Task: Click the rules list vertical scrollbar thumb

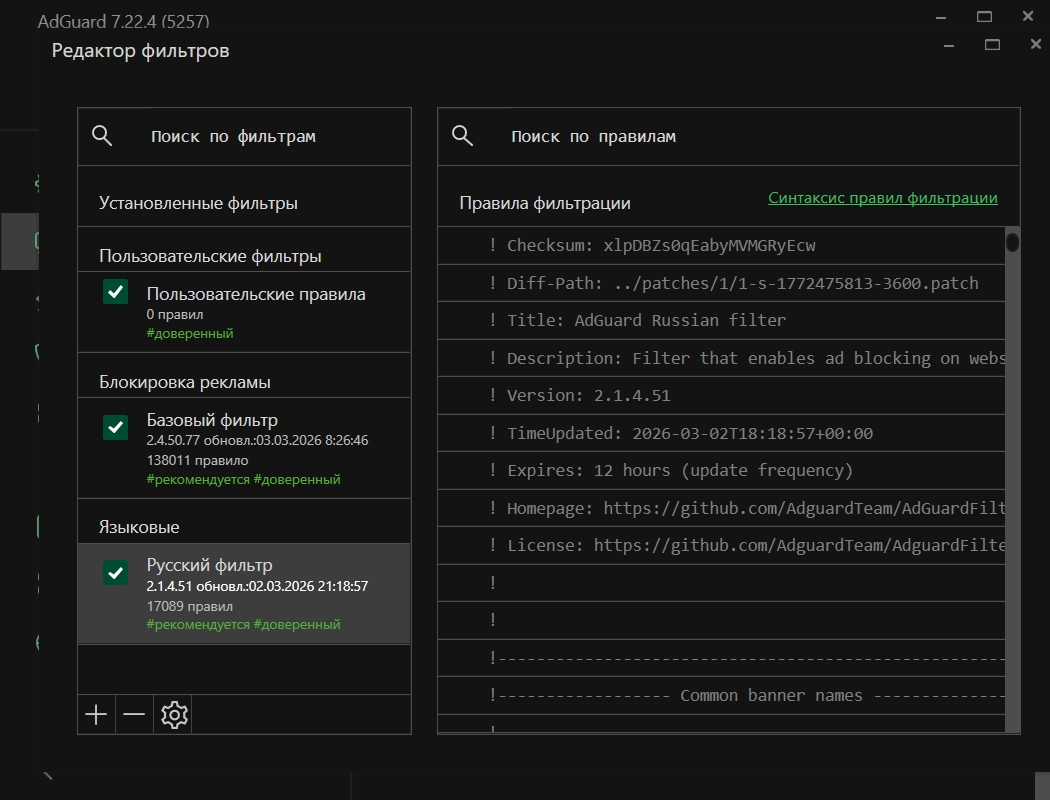Action: [1012, 242]
